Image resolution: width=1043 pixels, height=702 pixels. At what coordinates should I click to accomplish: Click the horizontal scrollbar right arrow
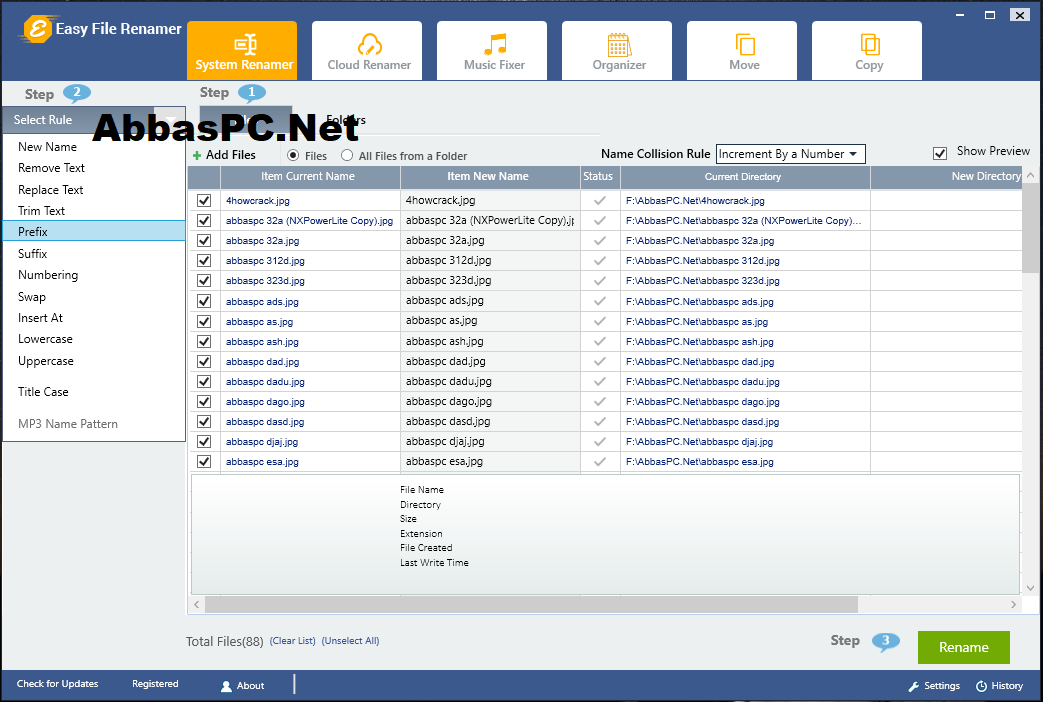(x=1013, y=604)
